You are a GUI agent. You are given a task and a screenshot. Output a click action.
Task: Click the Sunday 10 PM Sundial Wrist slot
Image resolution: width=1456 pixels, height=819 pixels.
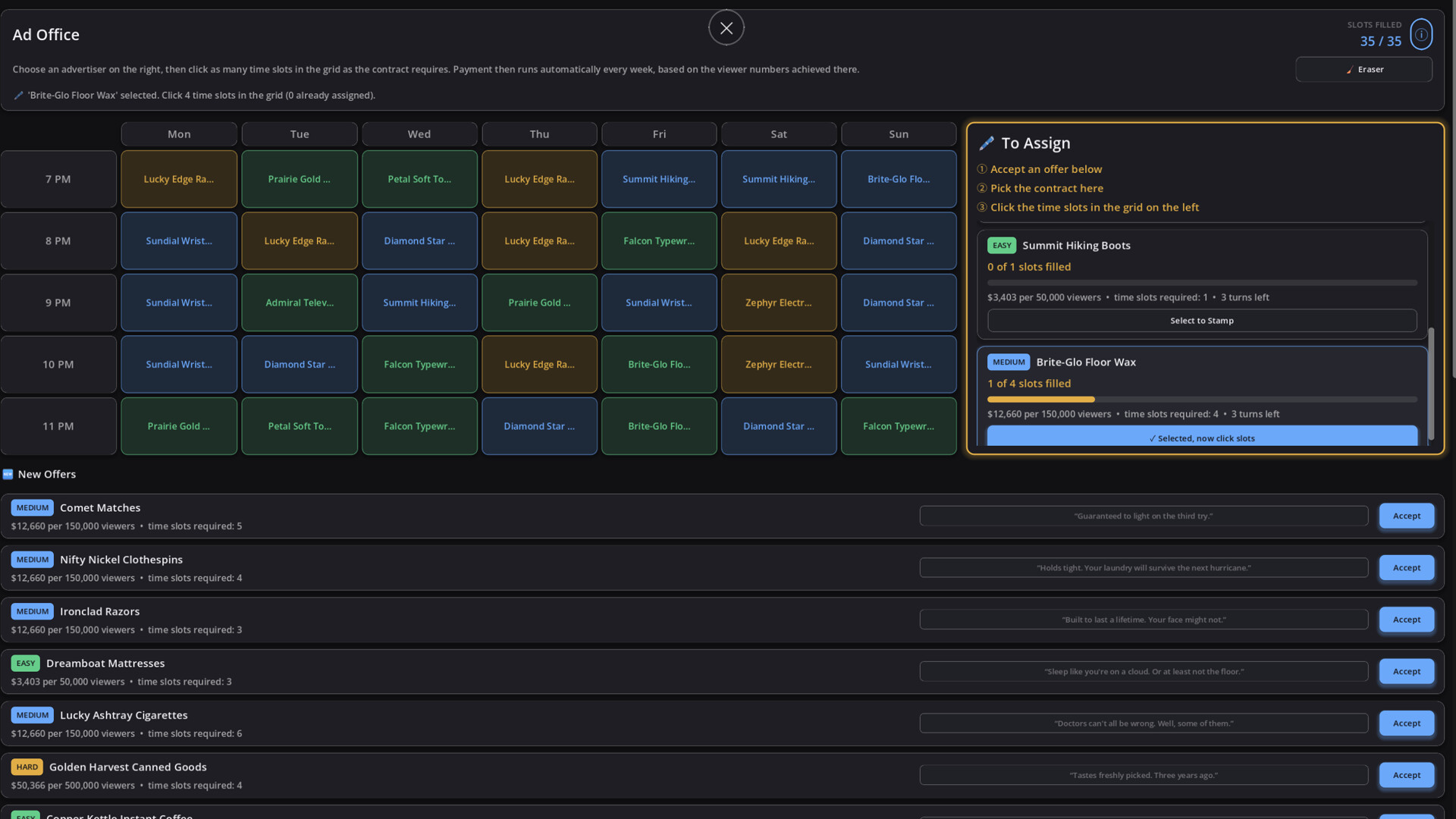(x=899, y=364)
